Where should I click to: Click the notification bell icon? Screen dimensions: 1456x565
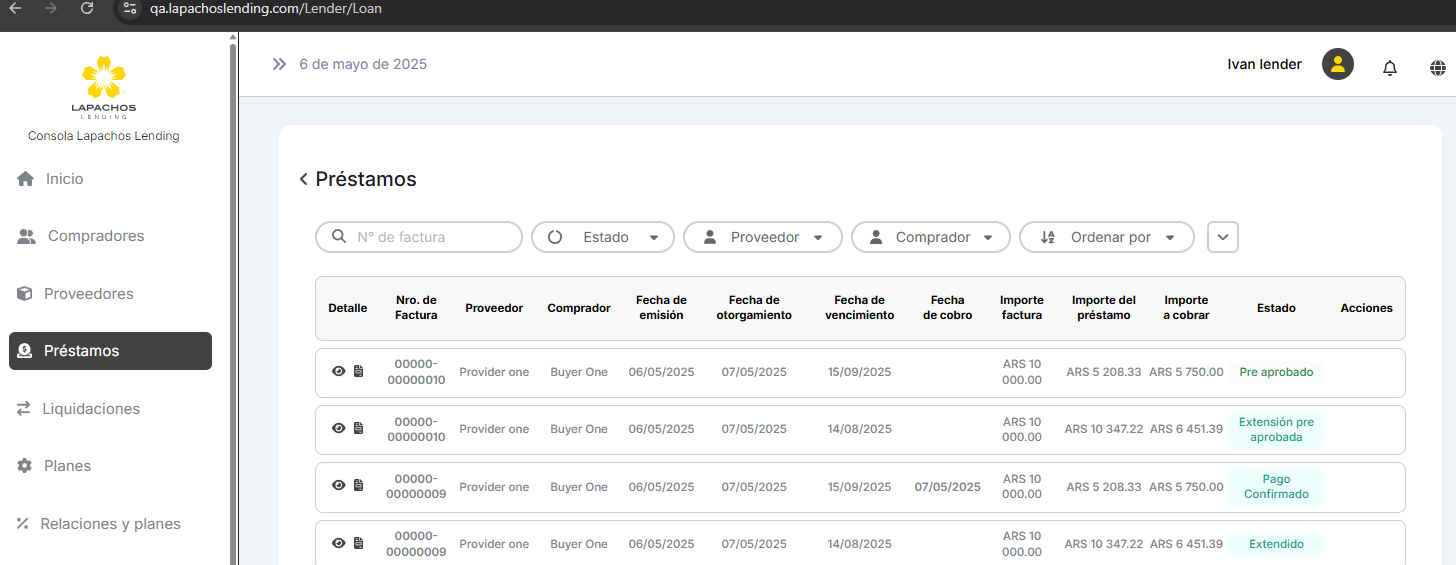click(x=1389, y=68)
